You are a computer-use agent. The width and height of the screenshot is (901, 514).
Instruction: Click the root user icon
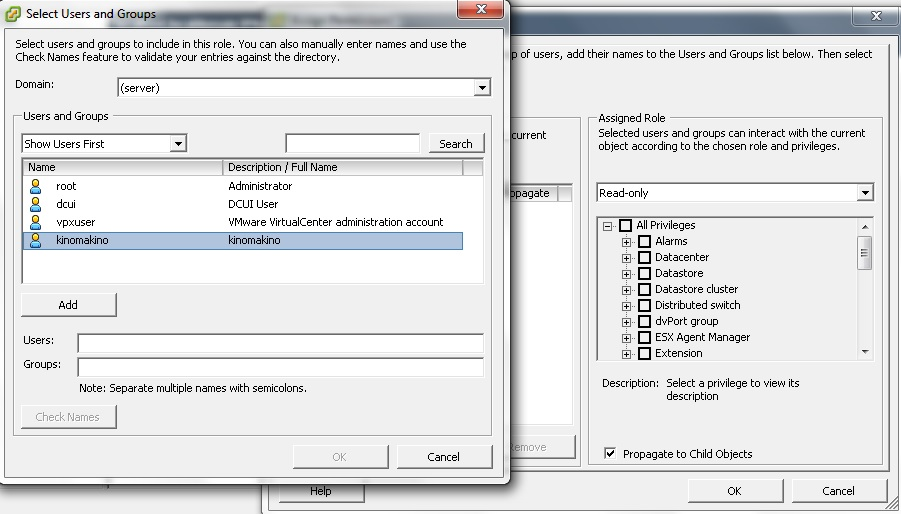tap(36, 186)
